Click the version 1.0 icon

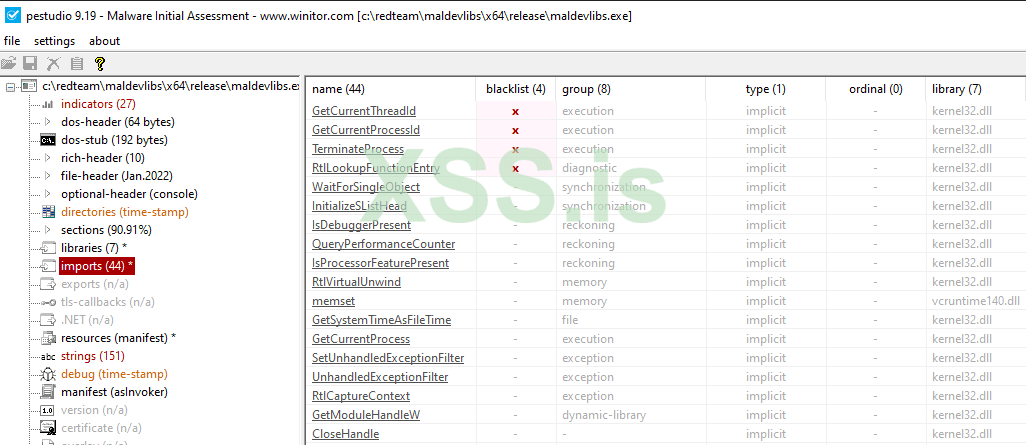48,410
